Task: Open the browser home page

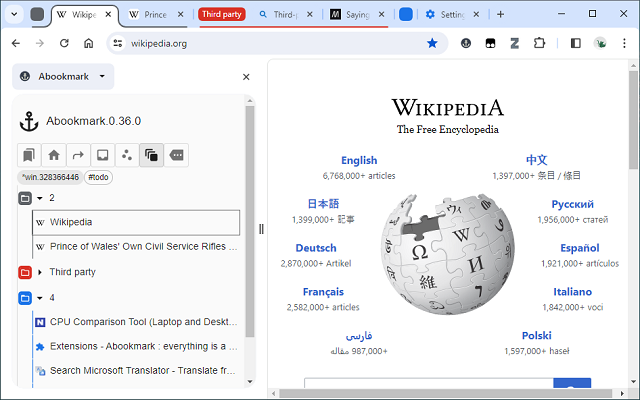Action: pos(89,43)
